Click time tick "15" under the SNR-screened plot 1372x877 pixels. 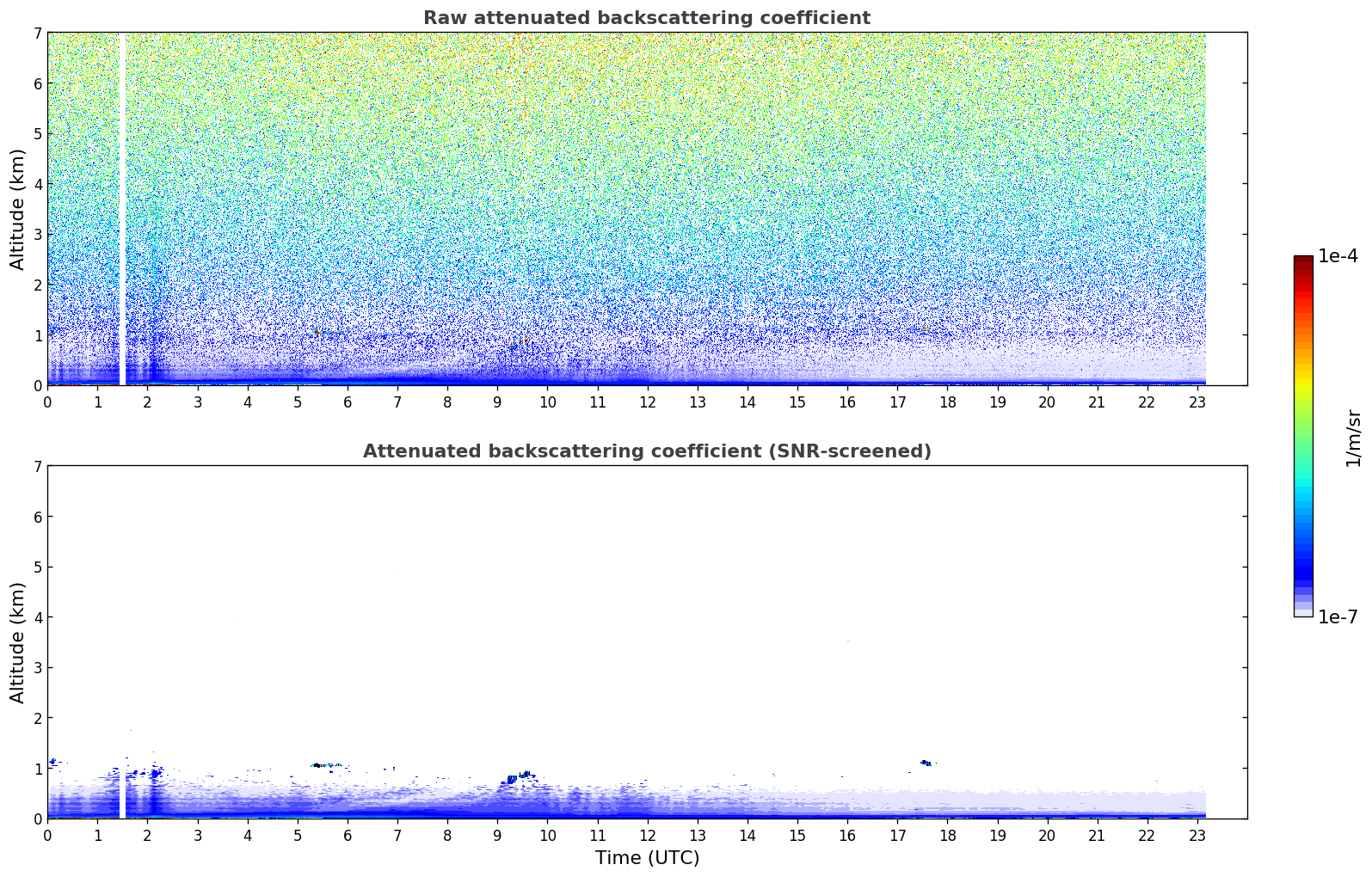(797, 835)
